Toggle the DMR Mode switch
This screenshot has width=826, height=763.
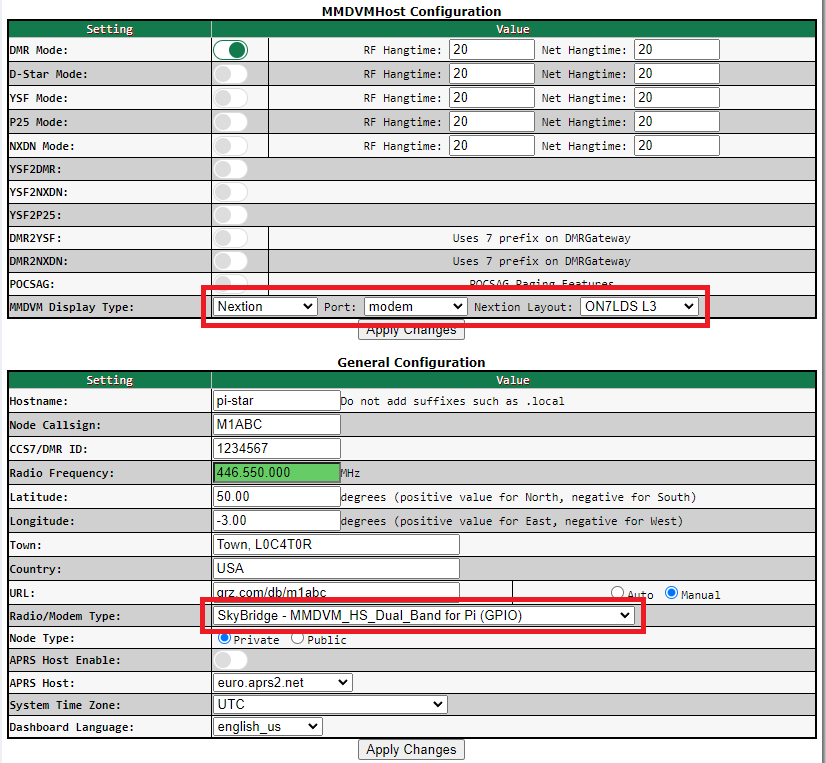pos(230,50)
